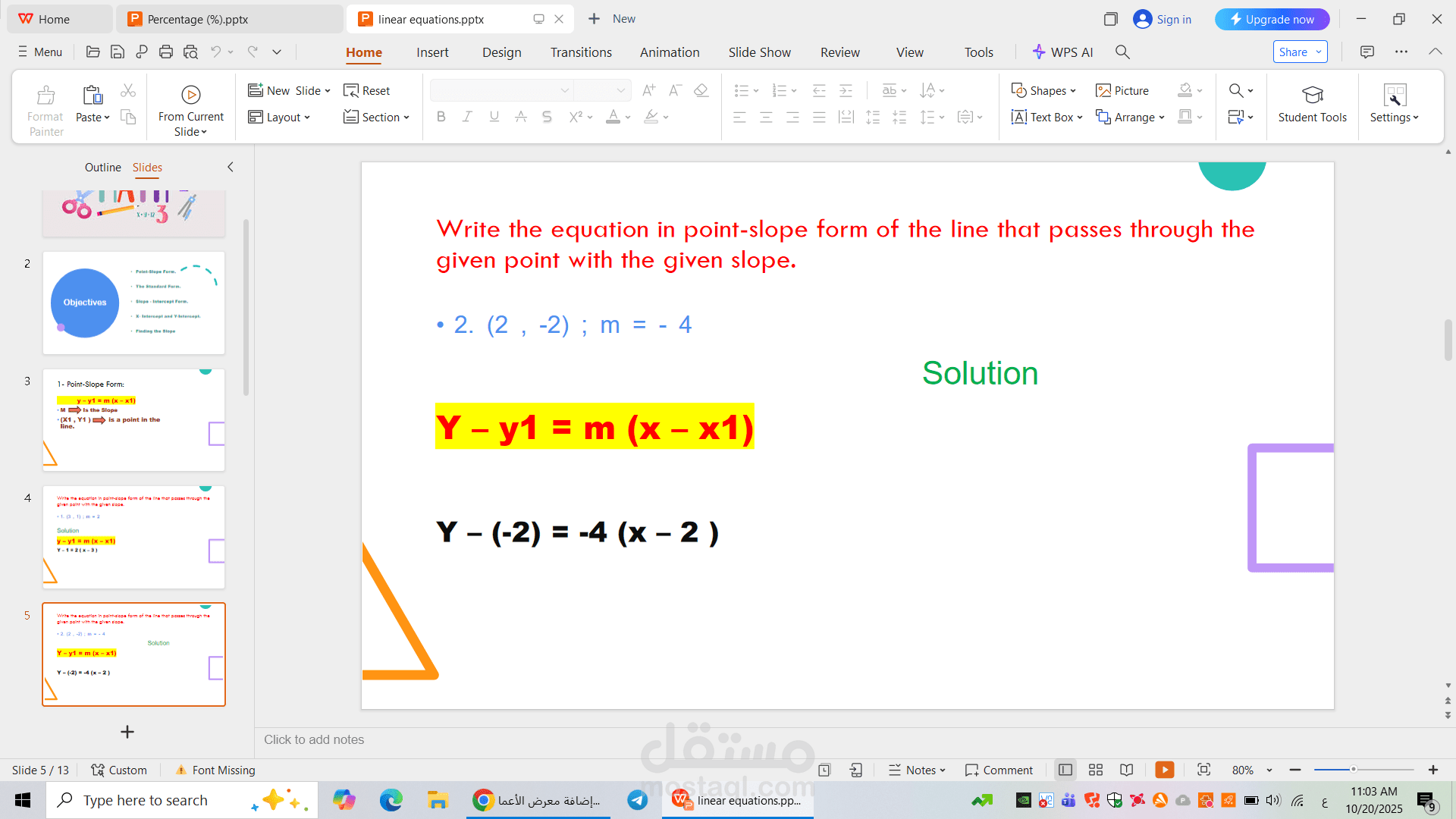Screen dimensions: 1456x819
Task: Click the Decrease Indent icon
Action: click(819, 90)
